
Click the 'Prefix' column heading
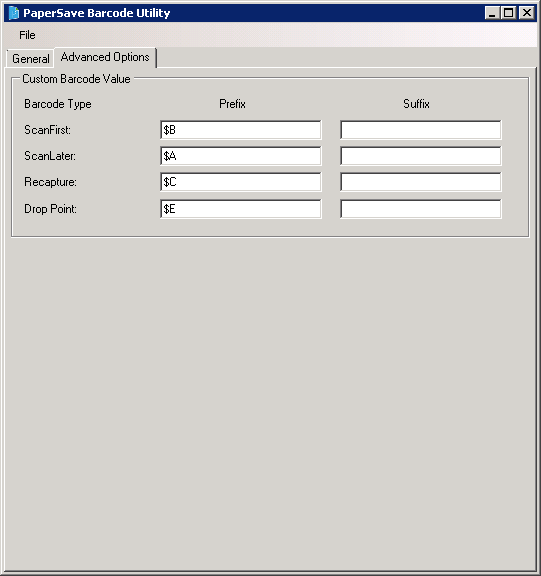pos(232,104)
